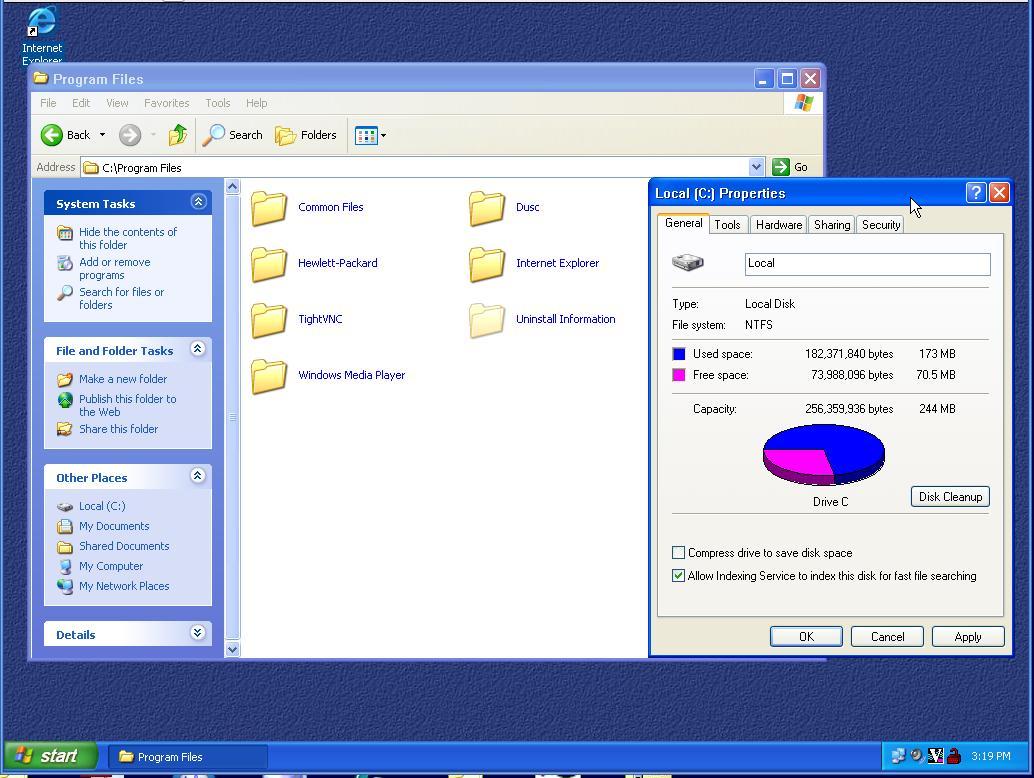This screenshot has height=778, width=1034.
Task: Open the File menu
Action: (48, 103)
